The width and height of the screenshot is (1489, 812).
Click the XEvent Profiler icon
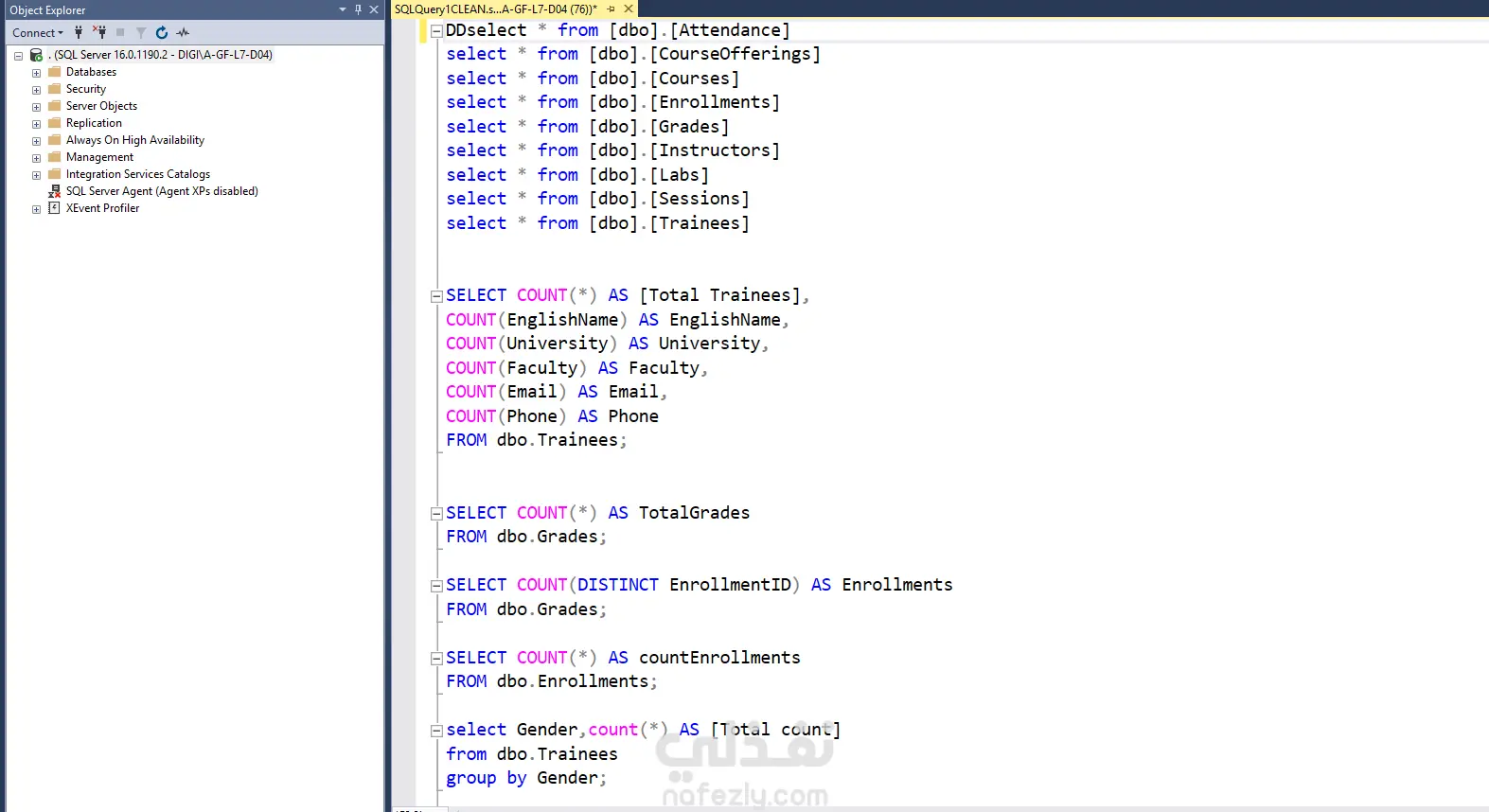pyautogui.click(x=55, y=208)
